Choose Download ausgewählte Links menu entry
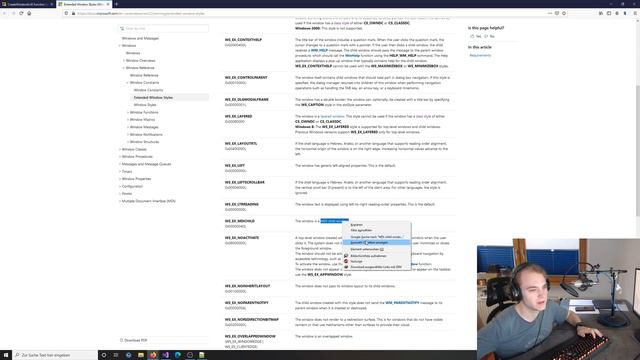 376,267
